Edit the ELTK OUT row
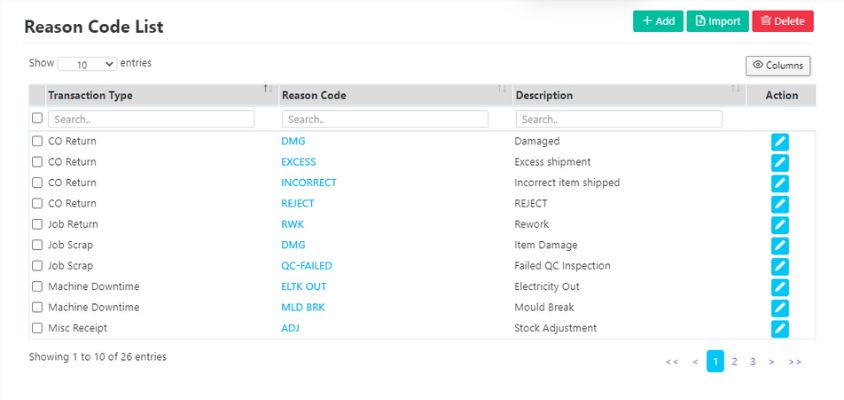The image size is (844, 400). coord(779,287)
